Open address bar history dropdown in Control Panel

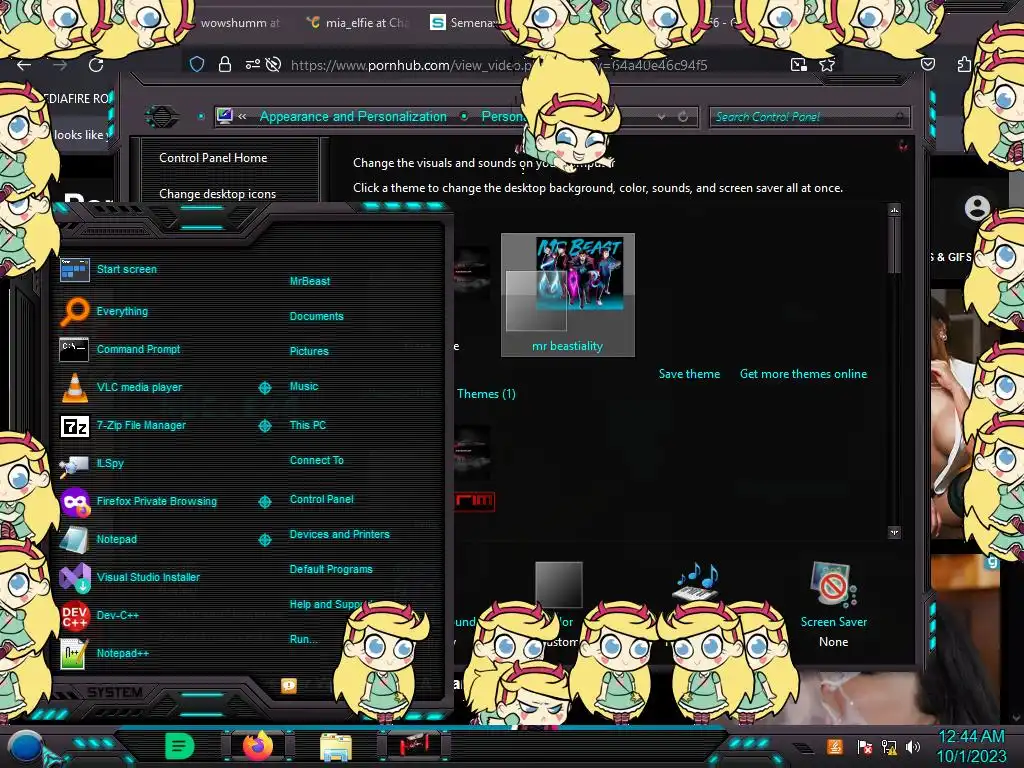pos(662,117)
